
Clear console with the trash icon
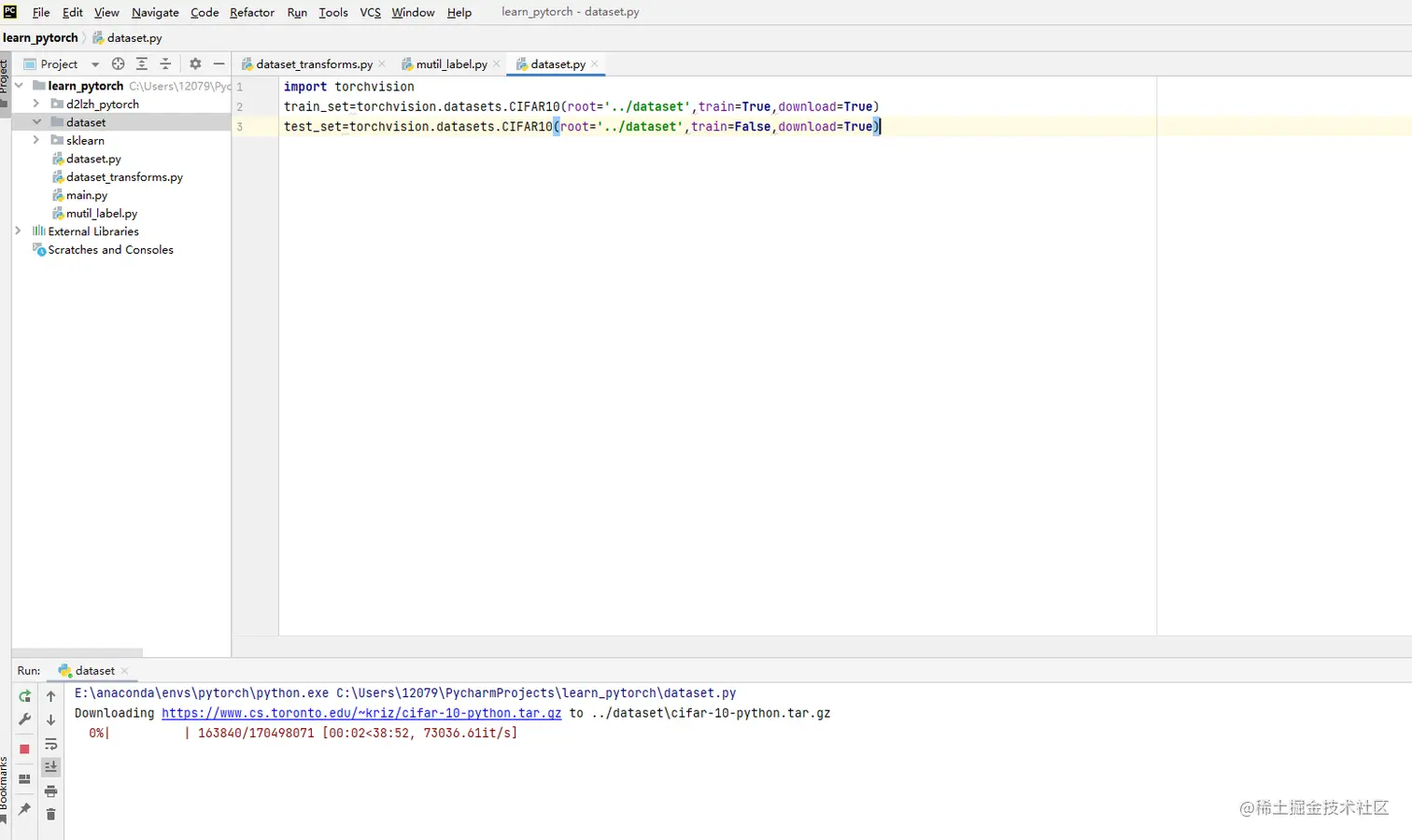tap(51, 815)
